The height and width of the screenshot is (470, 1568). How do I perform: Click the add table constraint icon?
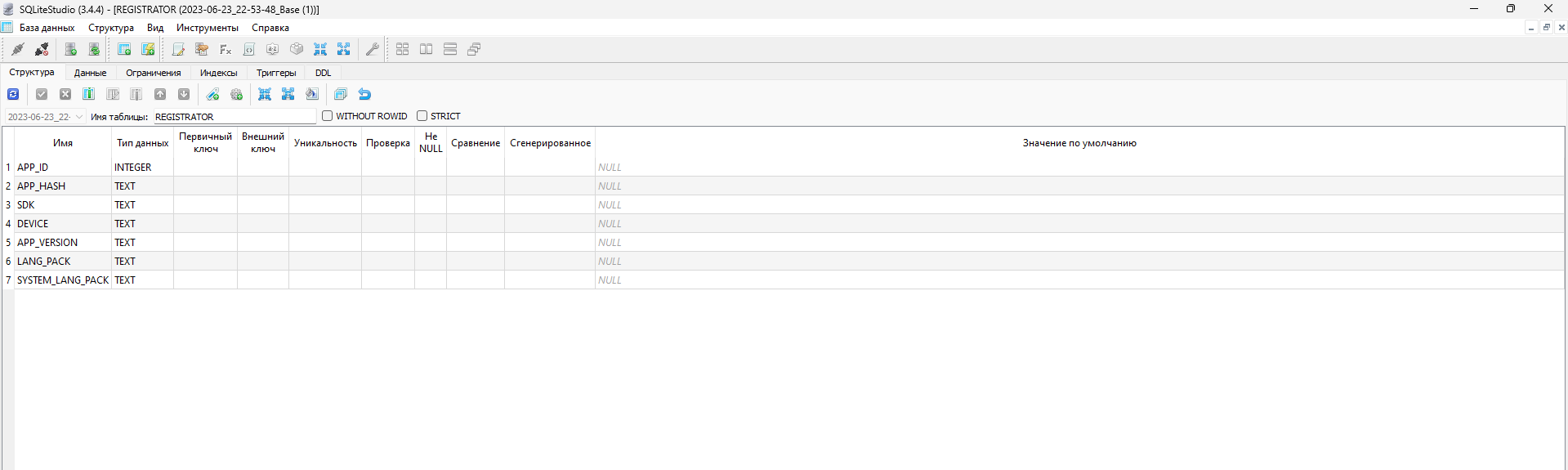[x=212, y=95]
